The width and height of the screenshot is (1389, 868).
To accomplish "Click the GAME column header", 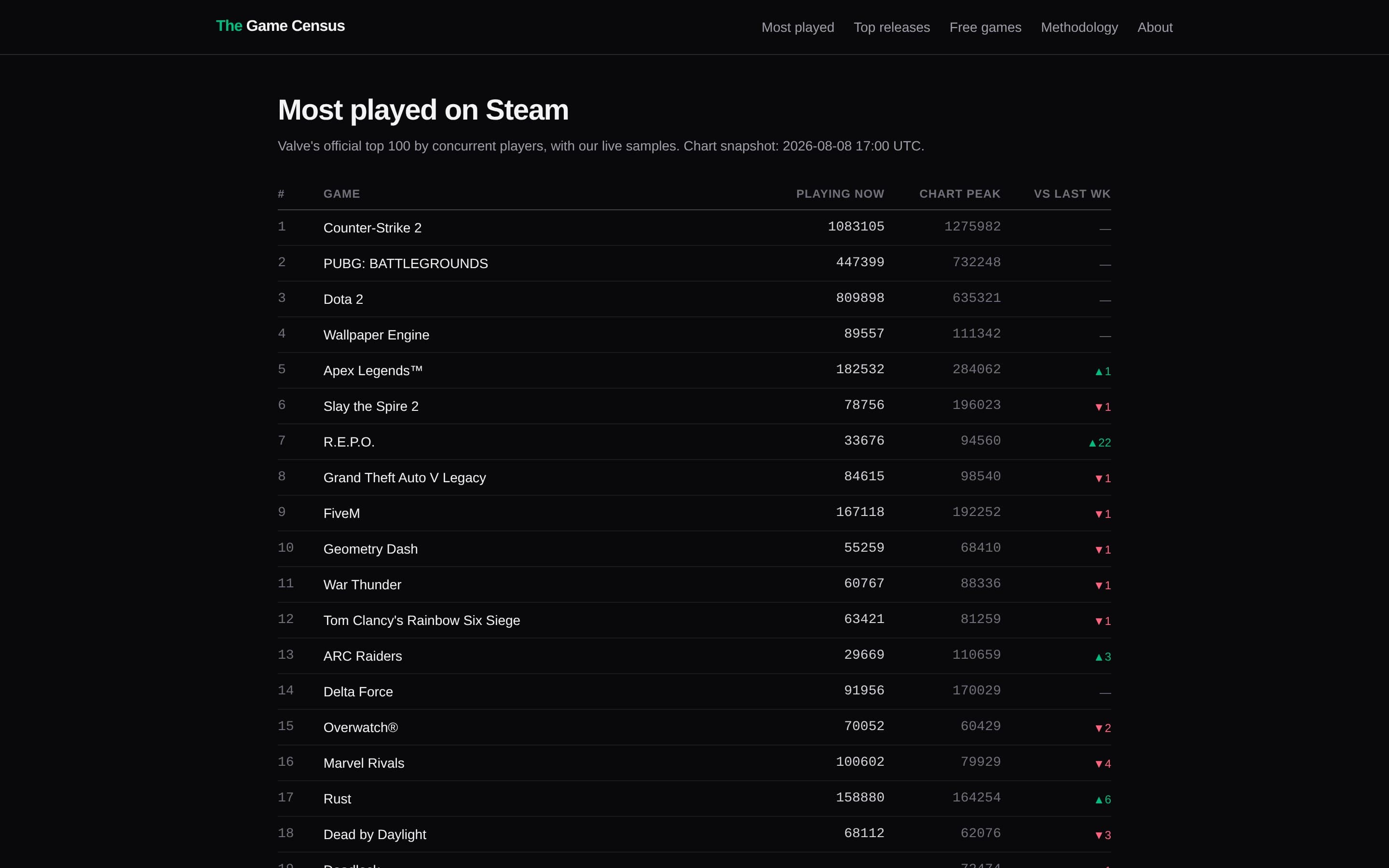I will coord(341,194).
